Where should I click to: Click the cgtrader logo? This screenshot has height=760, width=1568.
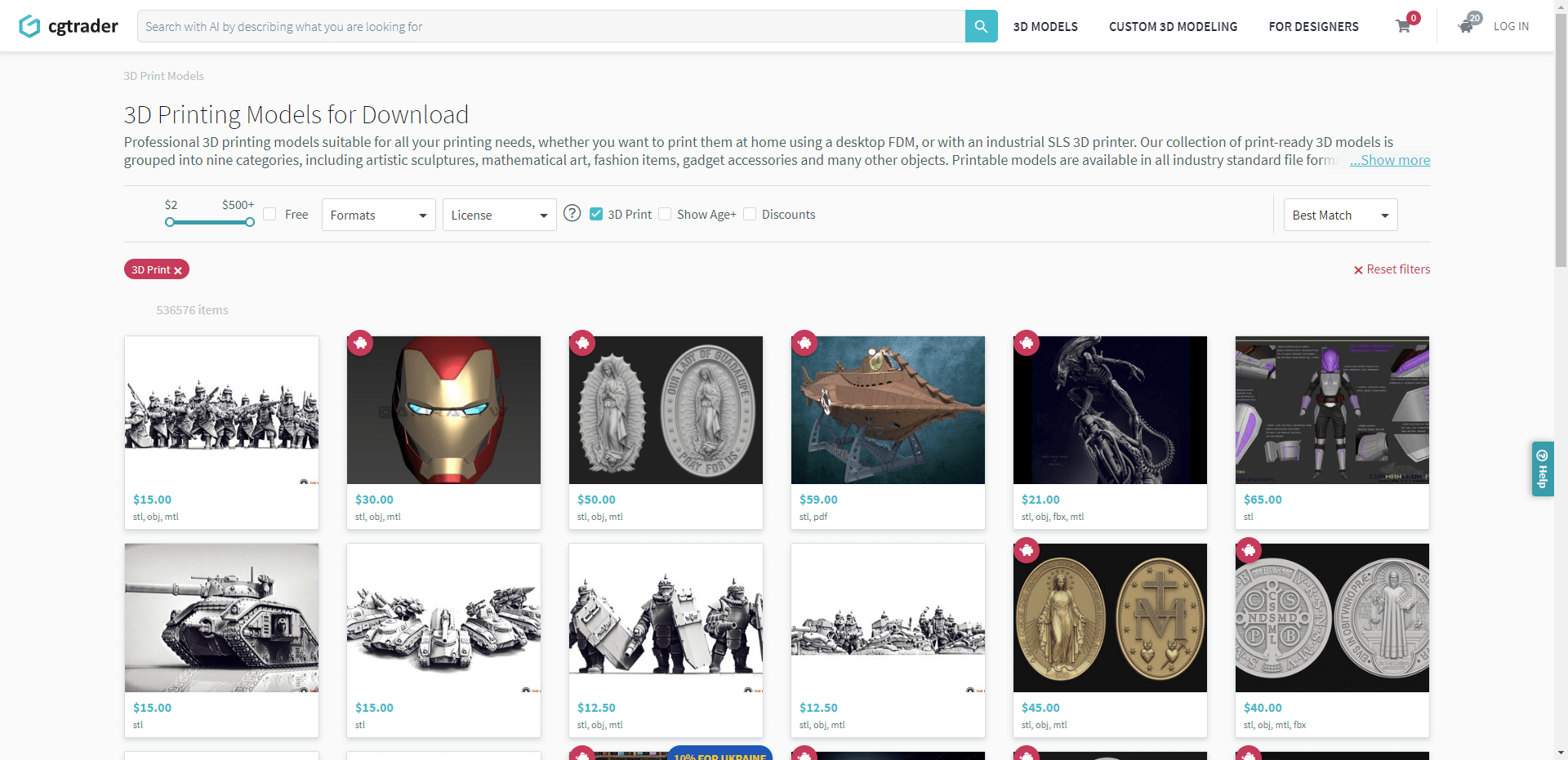(x=69, y=26)
